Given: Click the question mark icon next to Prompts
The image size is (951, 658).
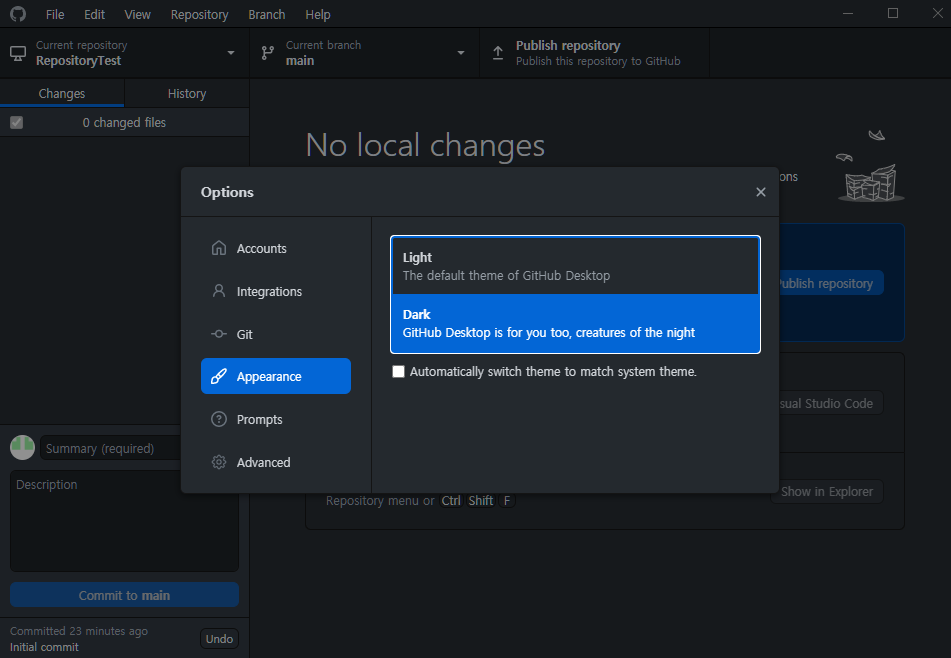Looking at the screenshot, I should 219,419.
